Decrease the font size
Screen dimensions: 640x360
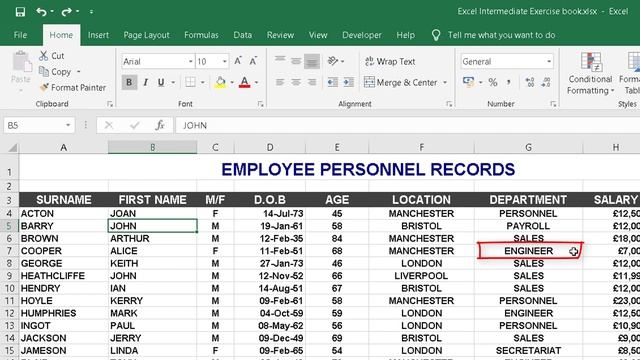(x=253, y=61)
